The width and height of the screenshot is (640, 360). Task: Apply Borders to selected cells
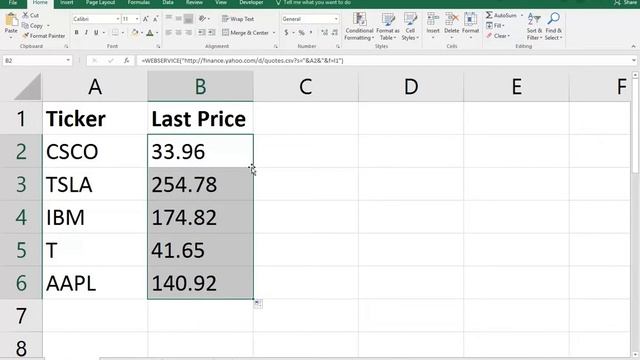[116, 33]
